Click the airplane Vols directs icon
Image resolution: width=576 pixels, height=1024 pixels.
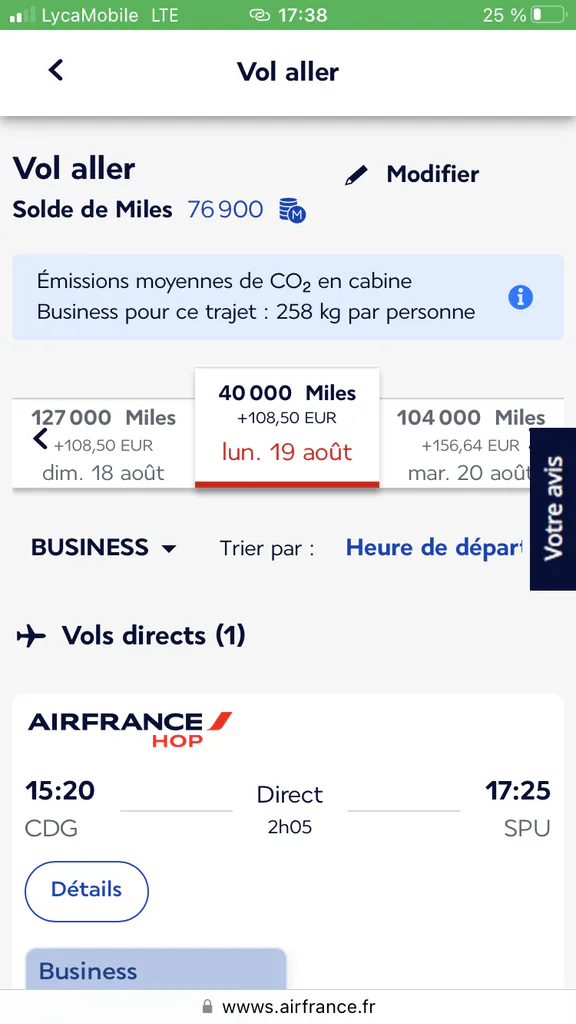(31, 635)
